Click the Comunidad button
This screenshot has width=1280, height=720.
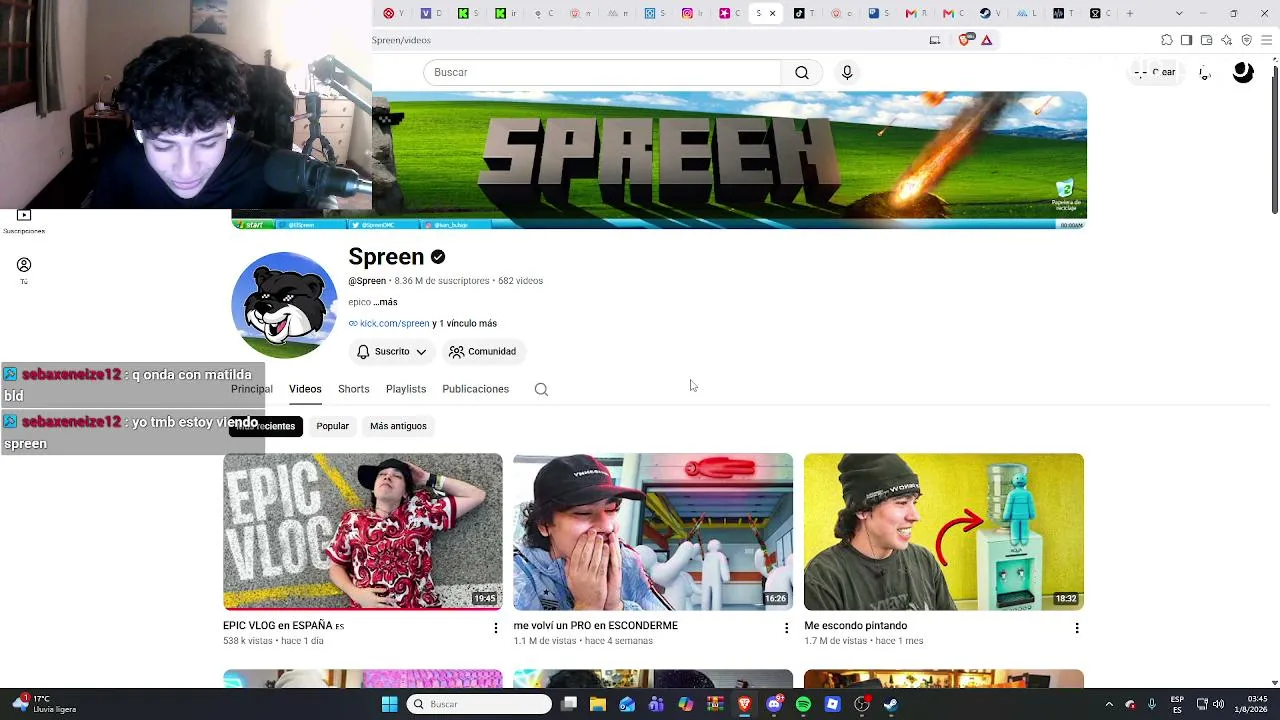click(x=483, y=352)
